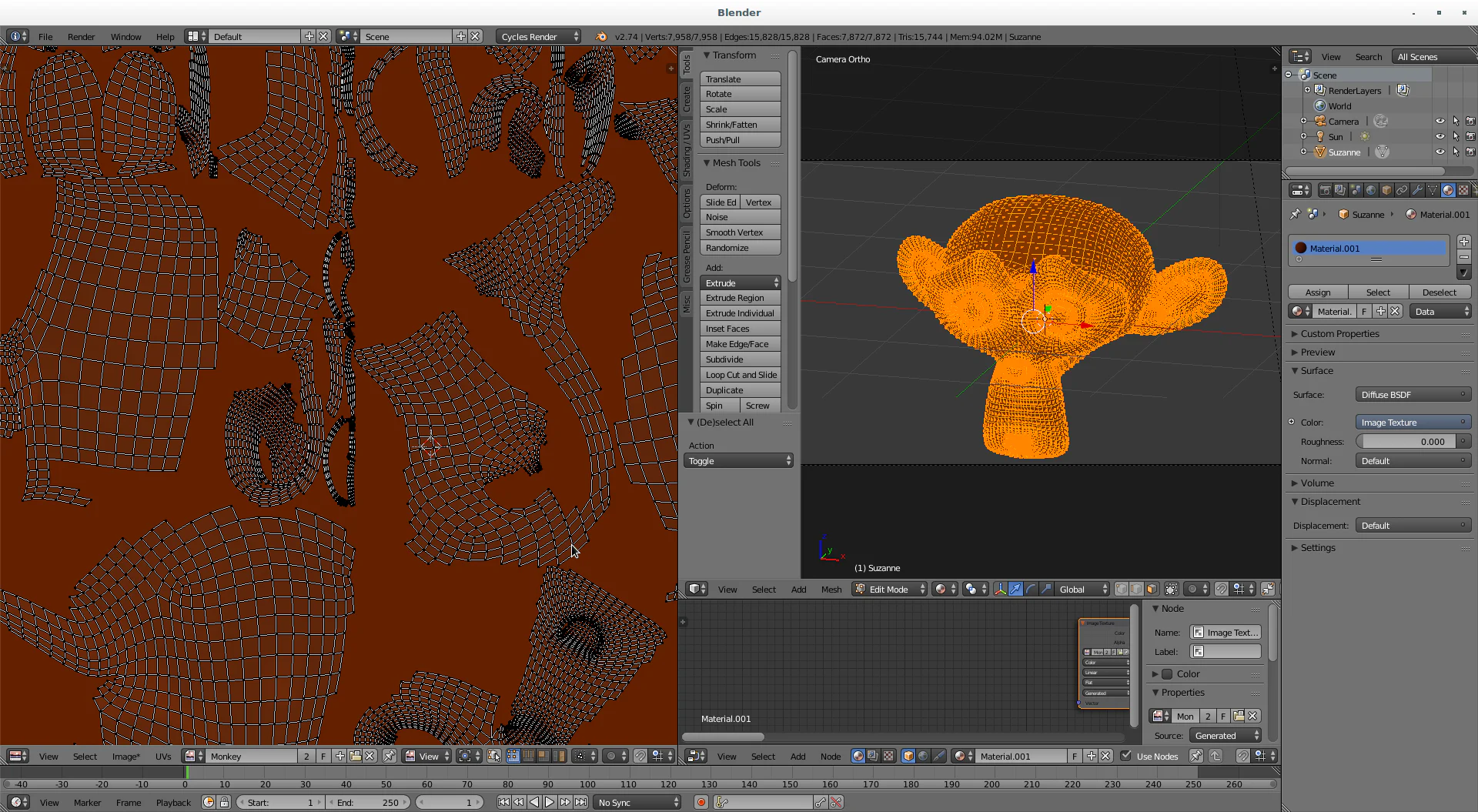The image size is (1478, 812).
Task: Open the UVs menu in UV editor
Action: (x=163, y=756)
